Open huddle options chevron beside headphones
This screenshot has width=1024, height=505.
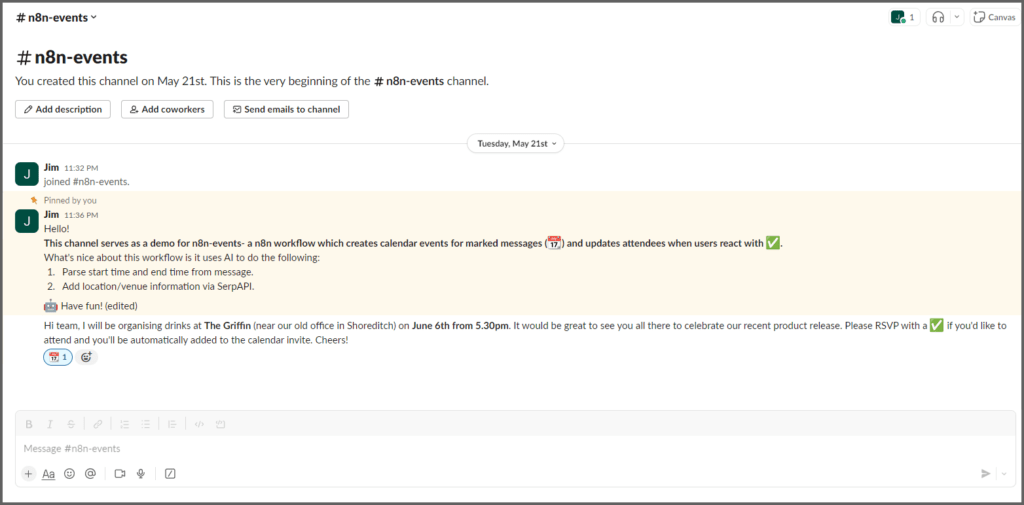point(957,17)
